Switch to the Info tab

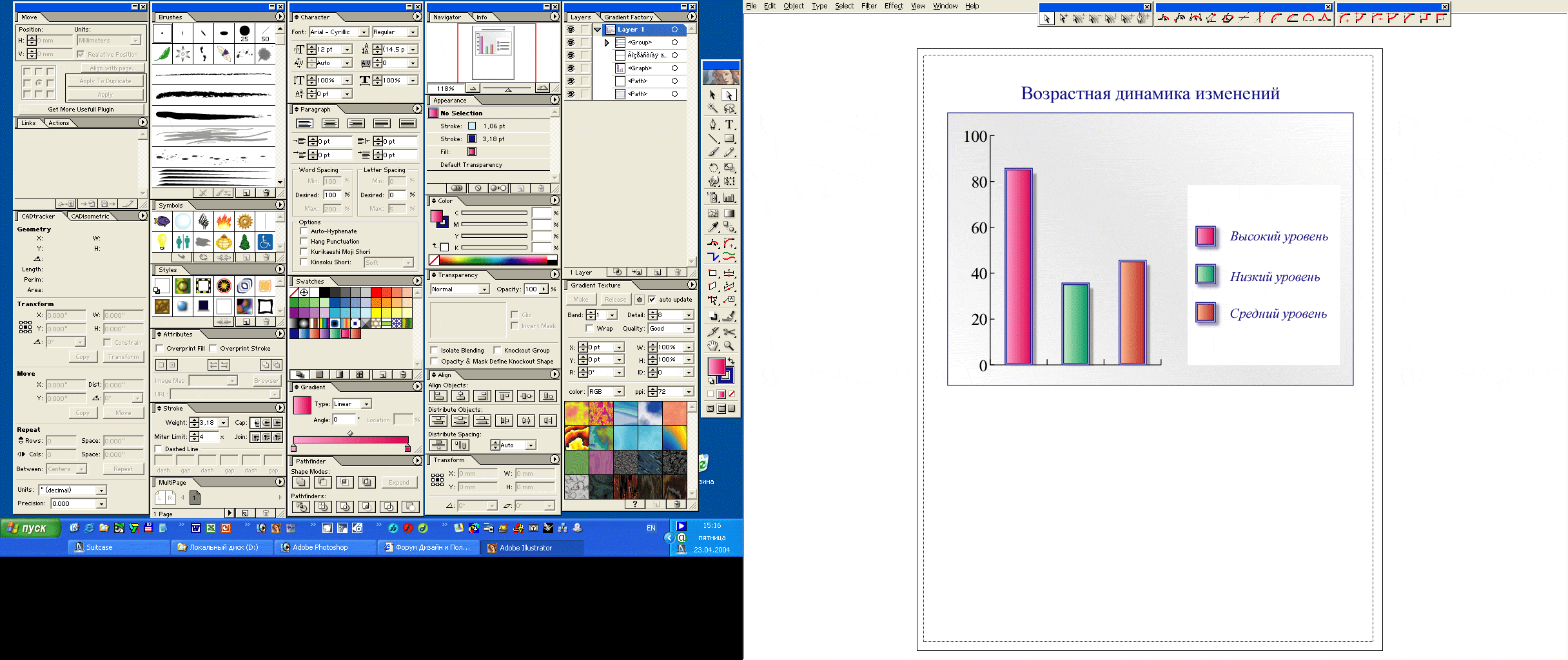(x=482, y=17)
